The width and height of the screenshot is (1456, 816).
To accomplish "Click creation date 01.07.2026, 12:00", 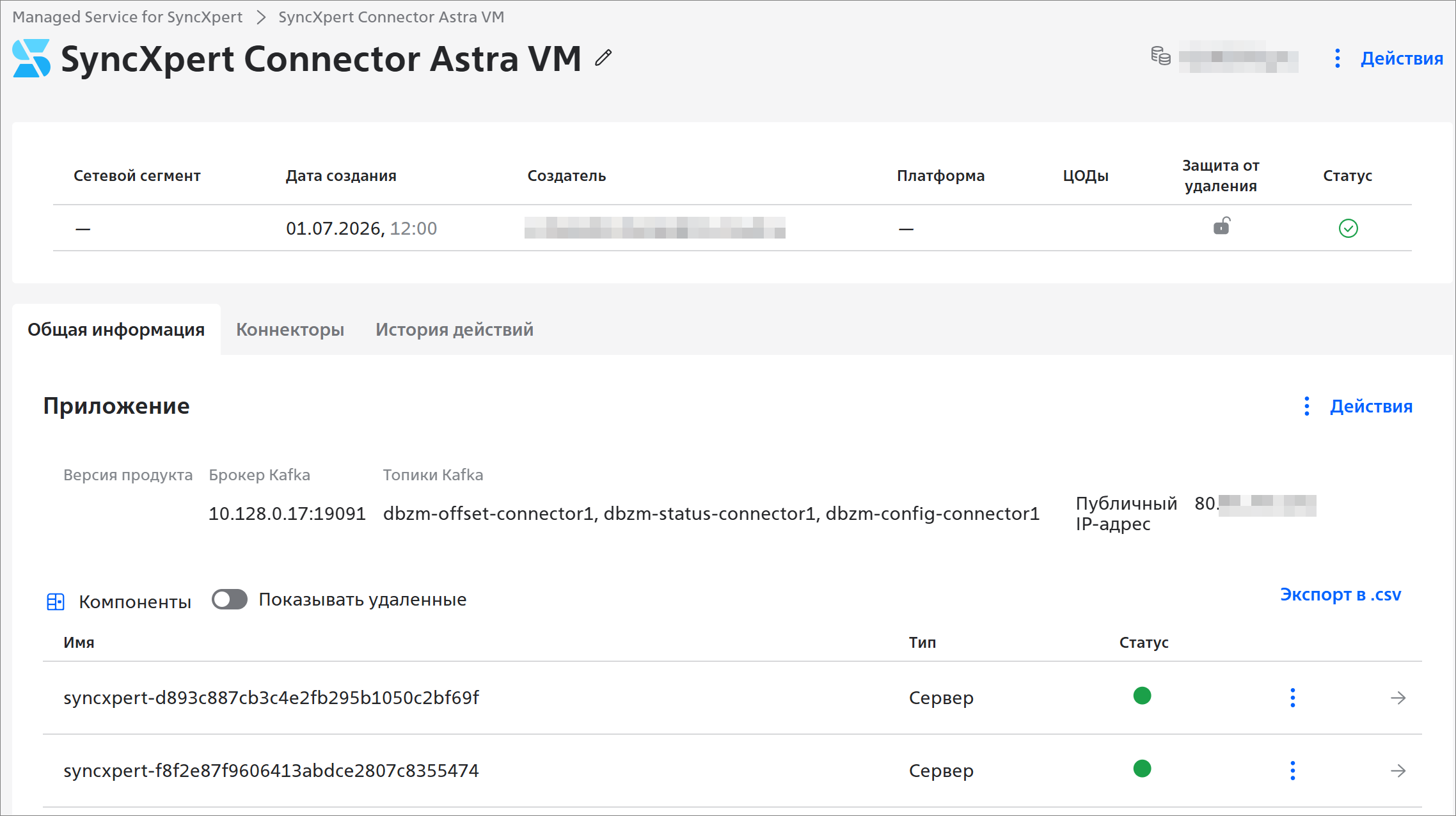I will click(361, 228).
